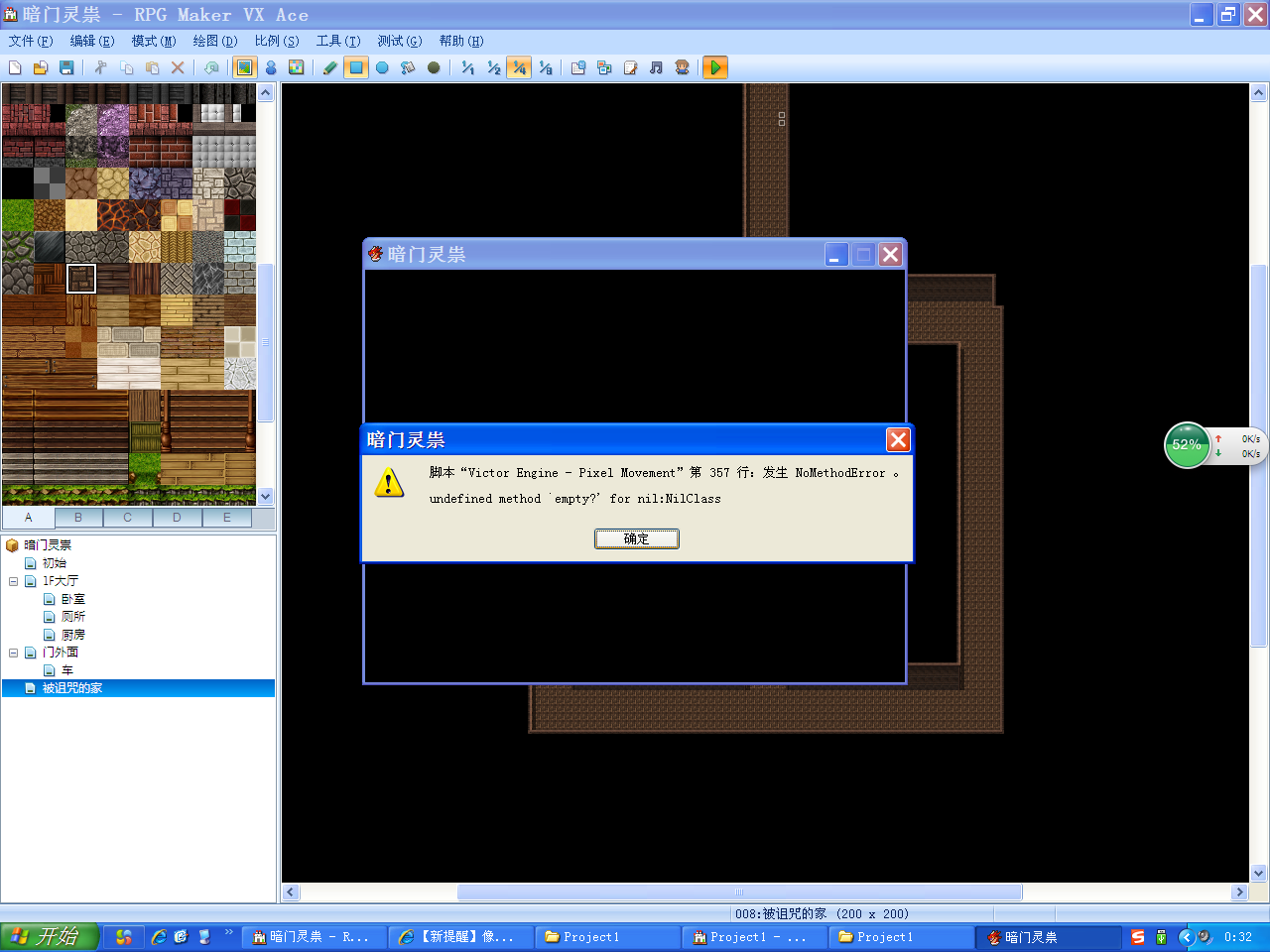Select the 卧室 map in tree
Screen dimensions: 1270x952
[73, 599]
